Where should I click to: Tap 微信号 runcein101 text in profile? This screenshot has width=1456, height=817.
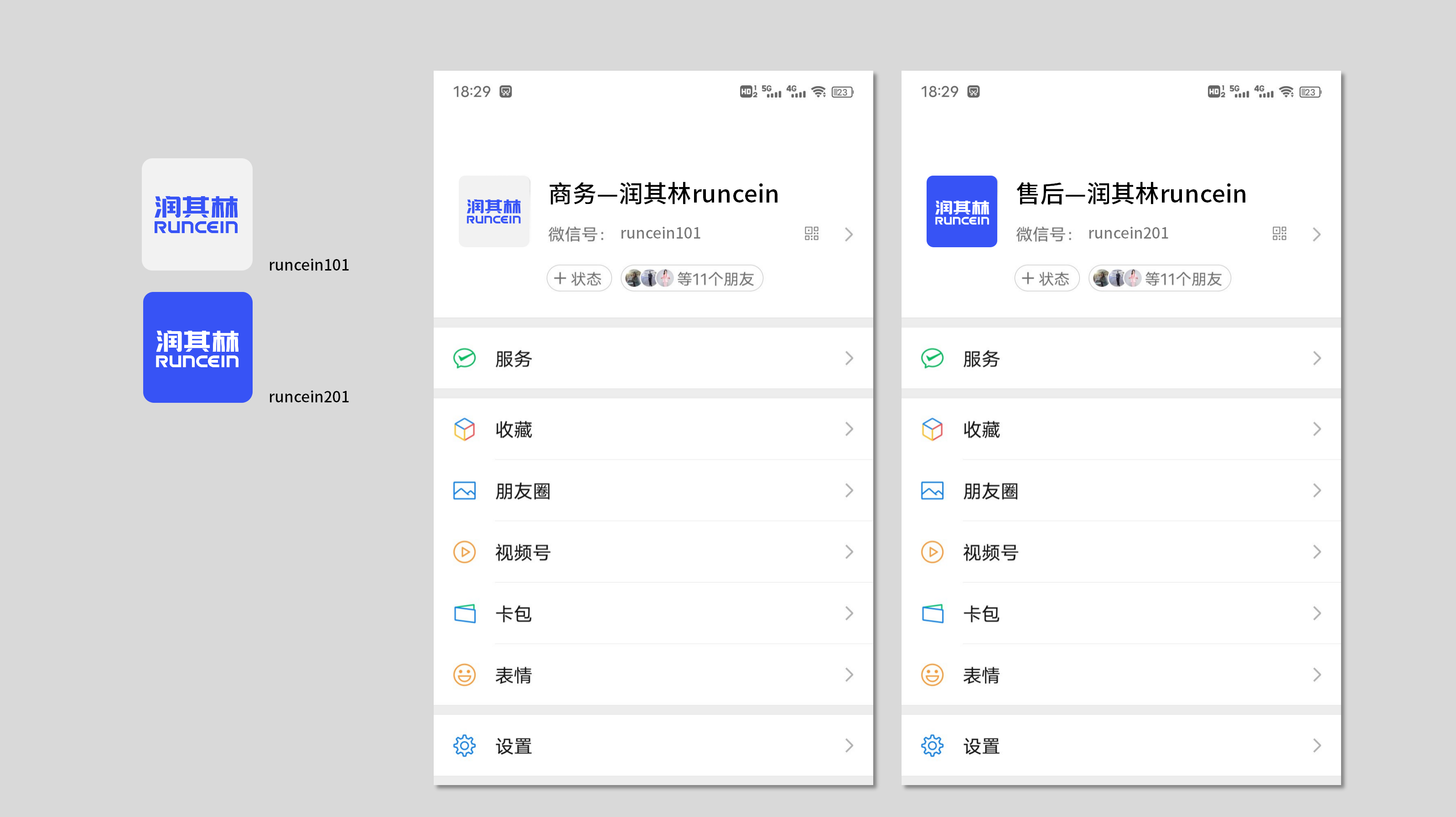click(624, 234)
